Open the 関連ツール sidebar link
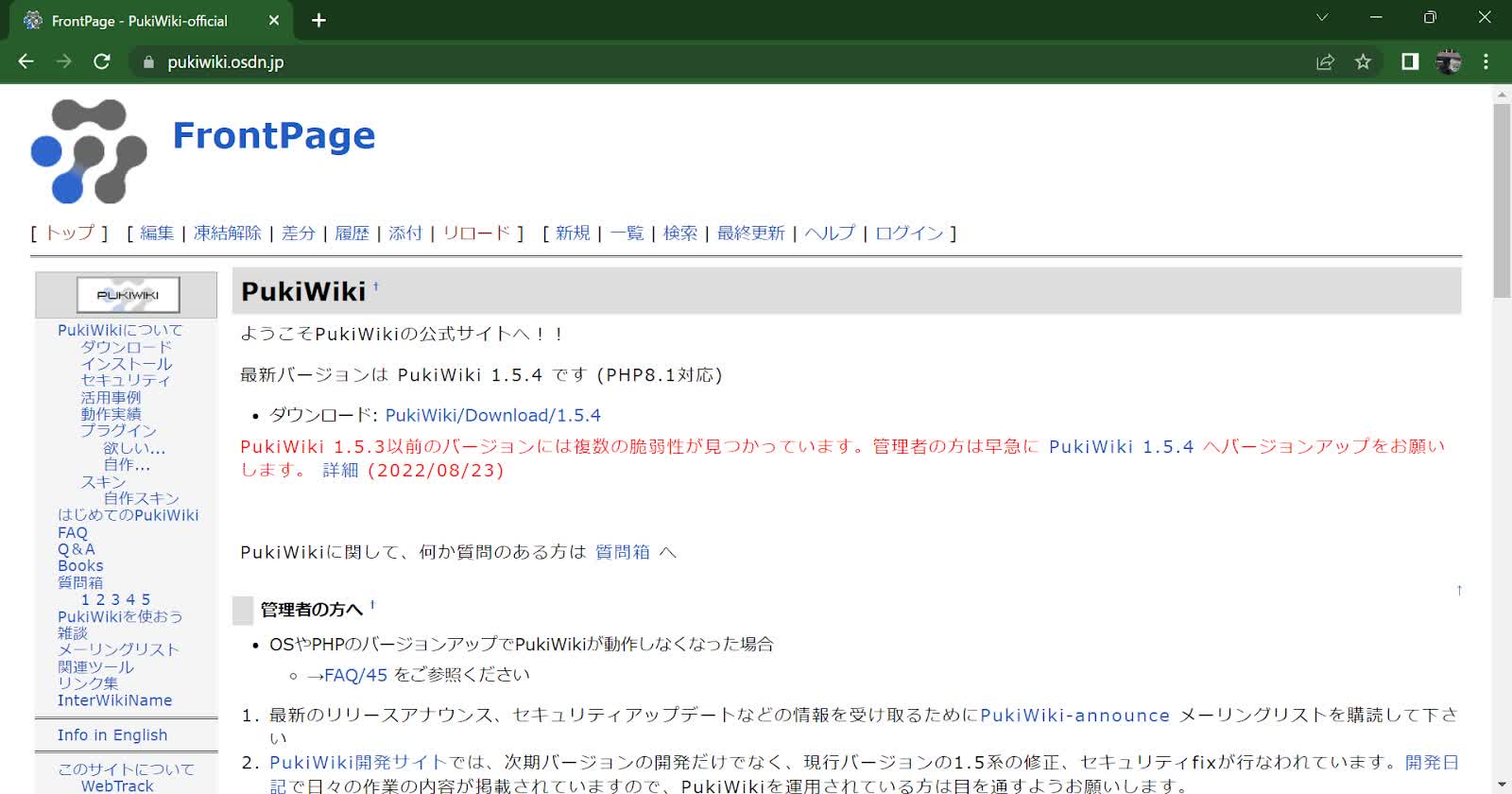 point(95,666)
